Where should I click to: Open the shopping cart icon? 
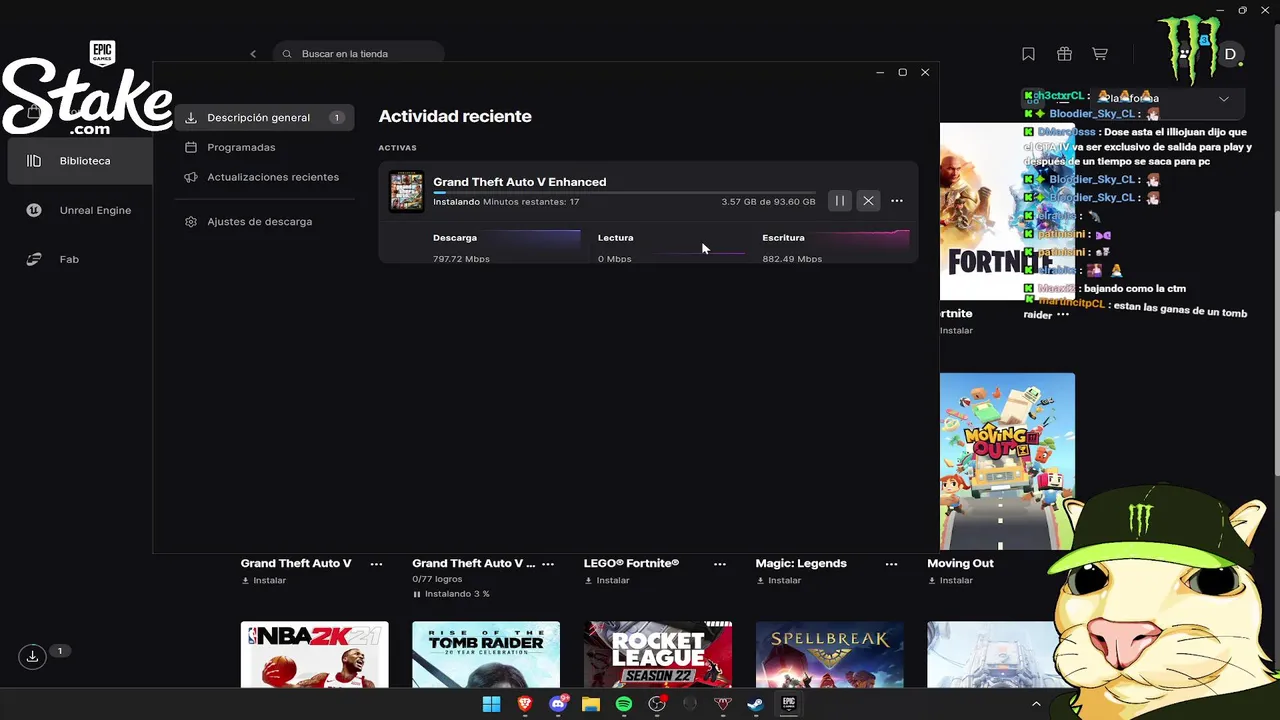1100,54
